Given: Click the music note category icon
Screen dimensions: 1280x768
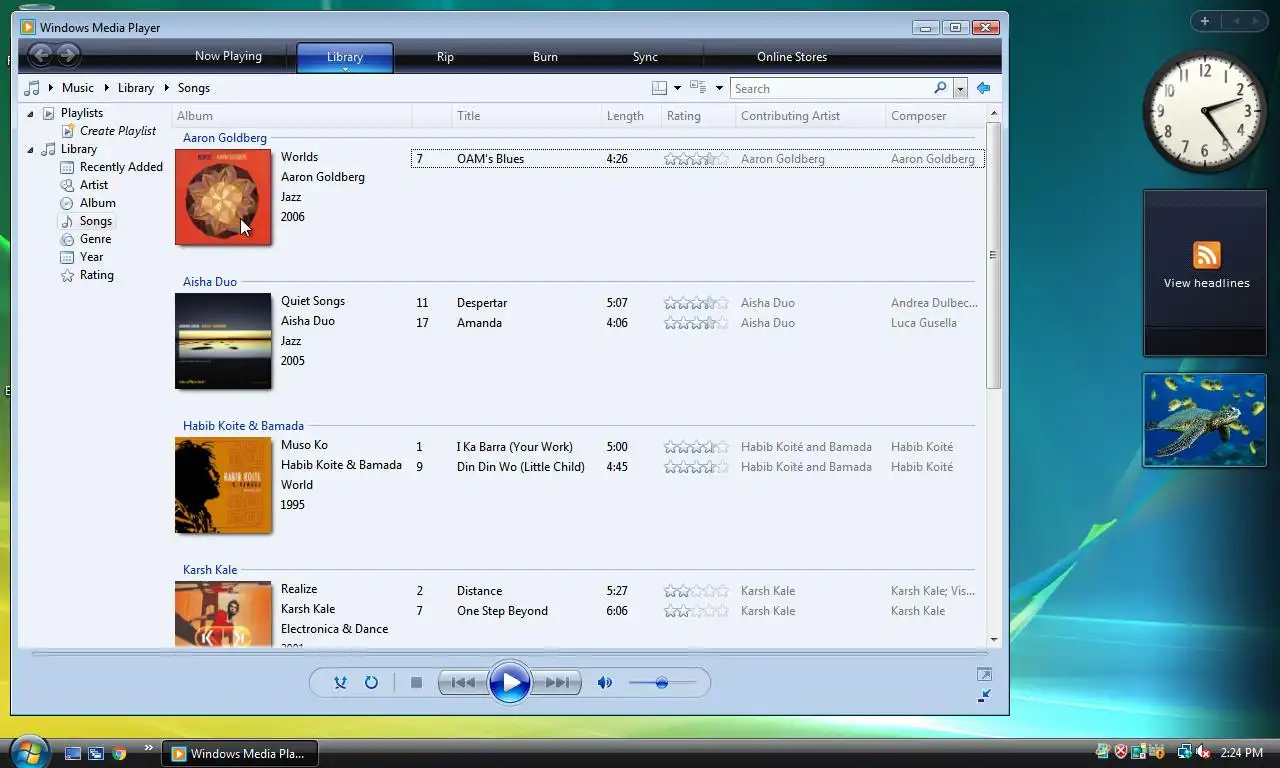Looking at the screenshot, I should pyautogui.click(x=33, y=88).
